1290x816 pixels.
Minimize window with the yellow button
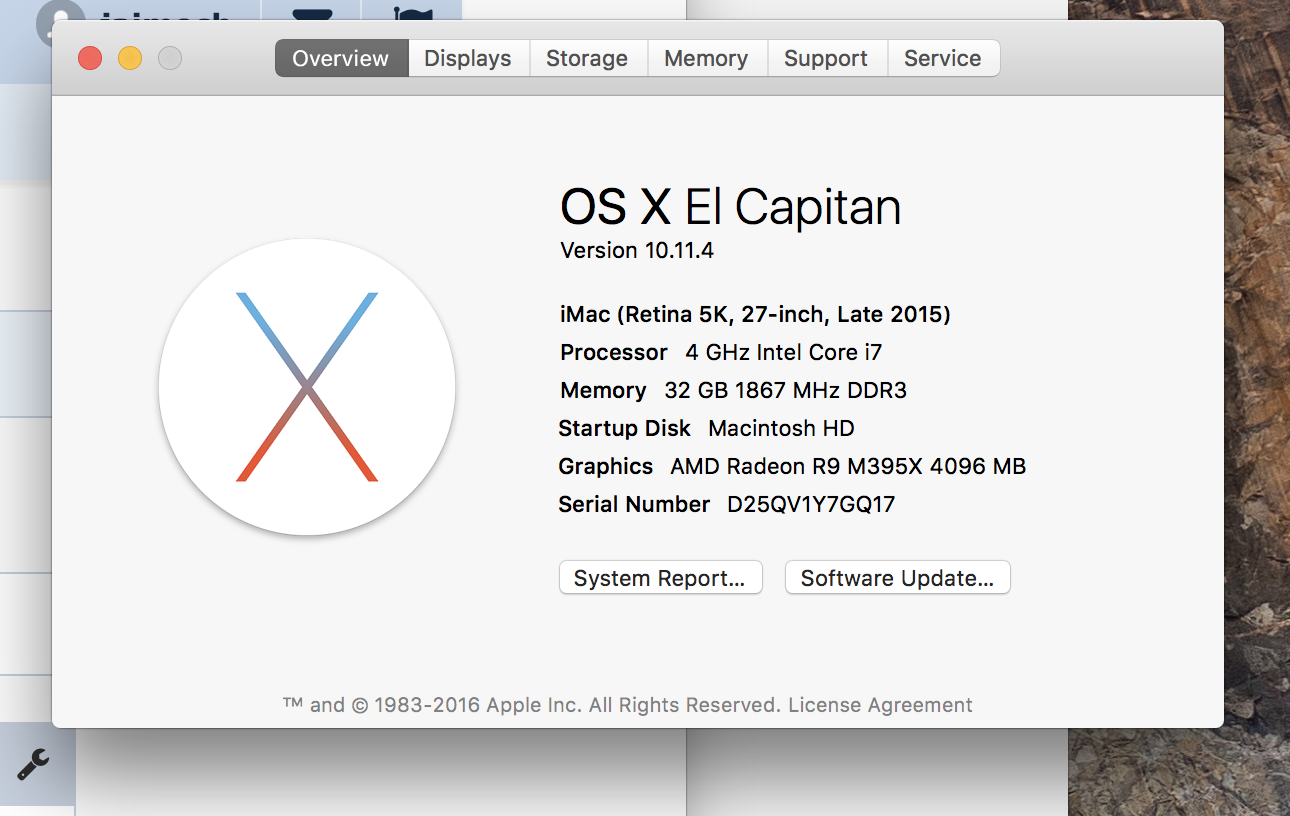(x=130, y=58)
